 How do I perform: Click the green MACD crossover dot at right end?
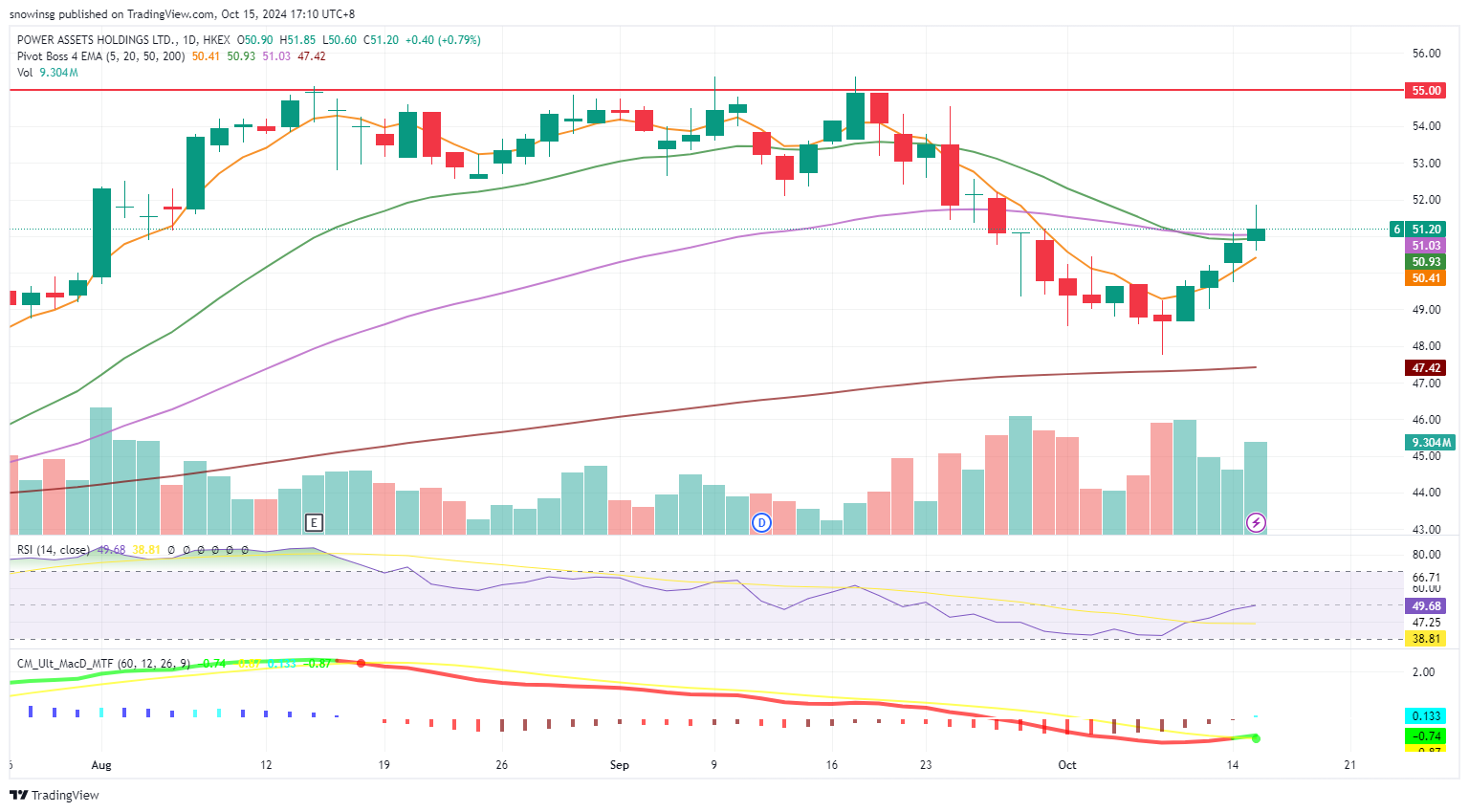coord(1256,737)
